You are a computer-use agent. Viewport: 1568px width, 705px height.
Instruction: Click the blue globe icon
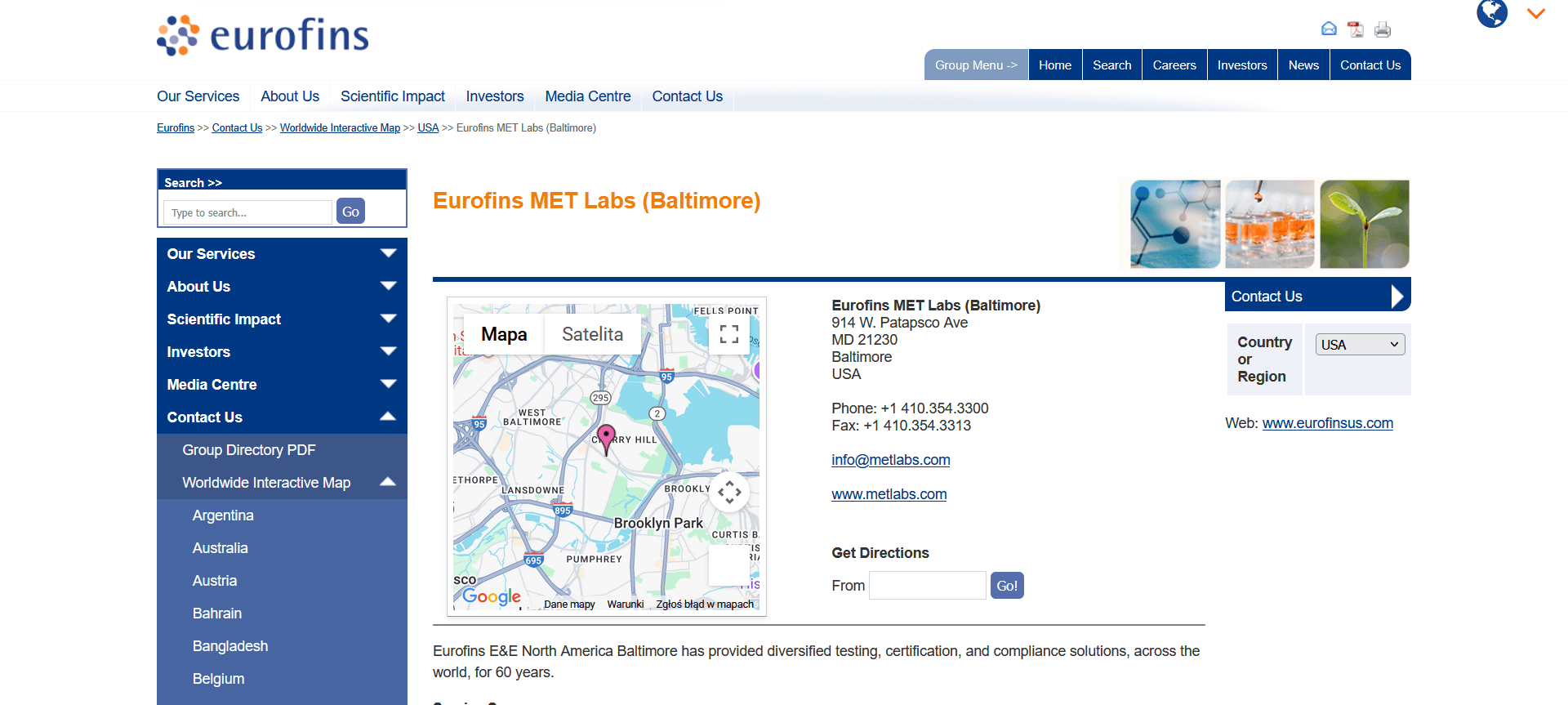coord(1491,13)
